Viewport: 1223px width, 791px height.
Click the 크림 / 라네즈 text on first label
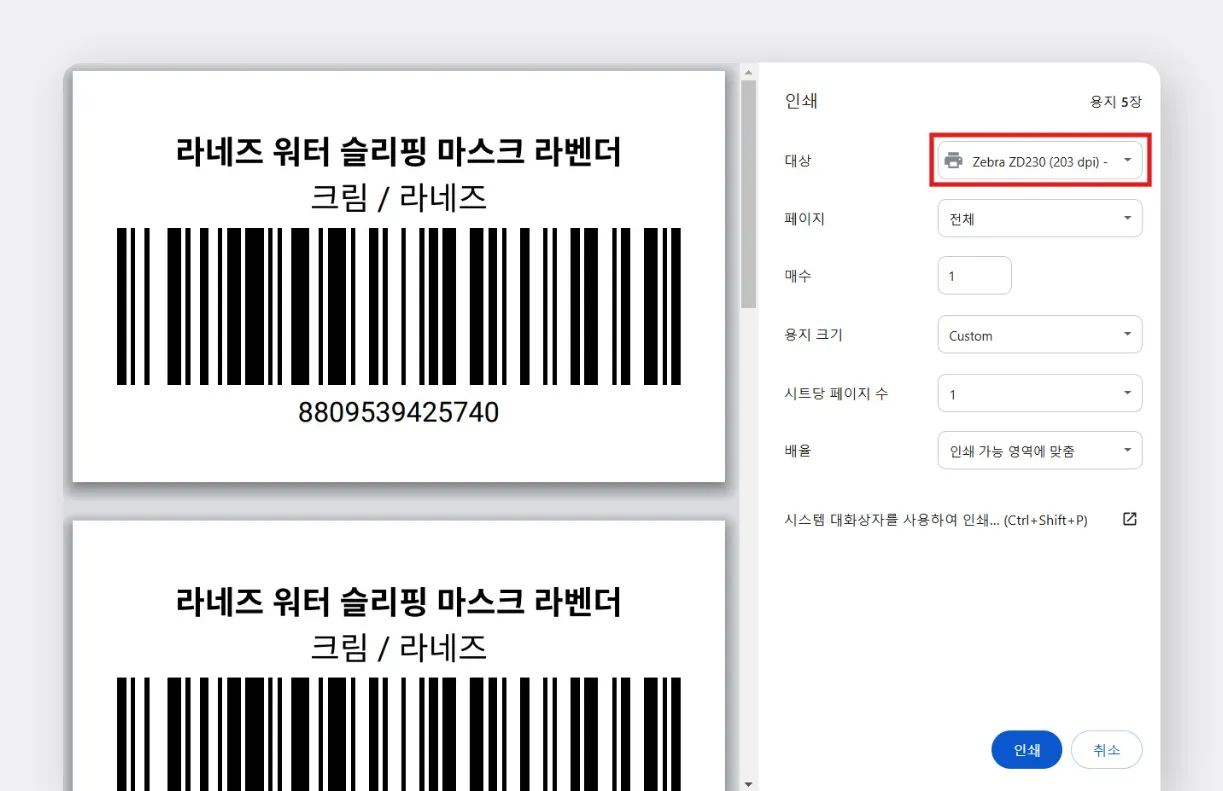pyautogui.click(x=399, y=198)
